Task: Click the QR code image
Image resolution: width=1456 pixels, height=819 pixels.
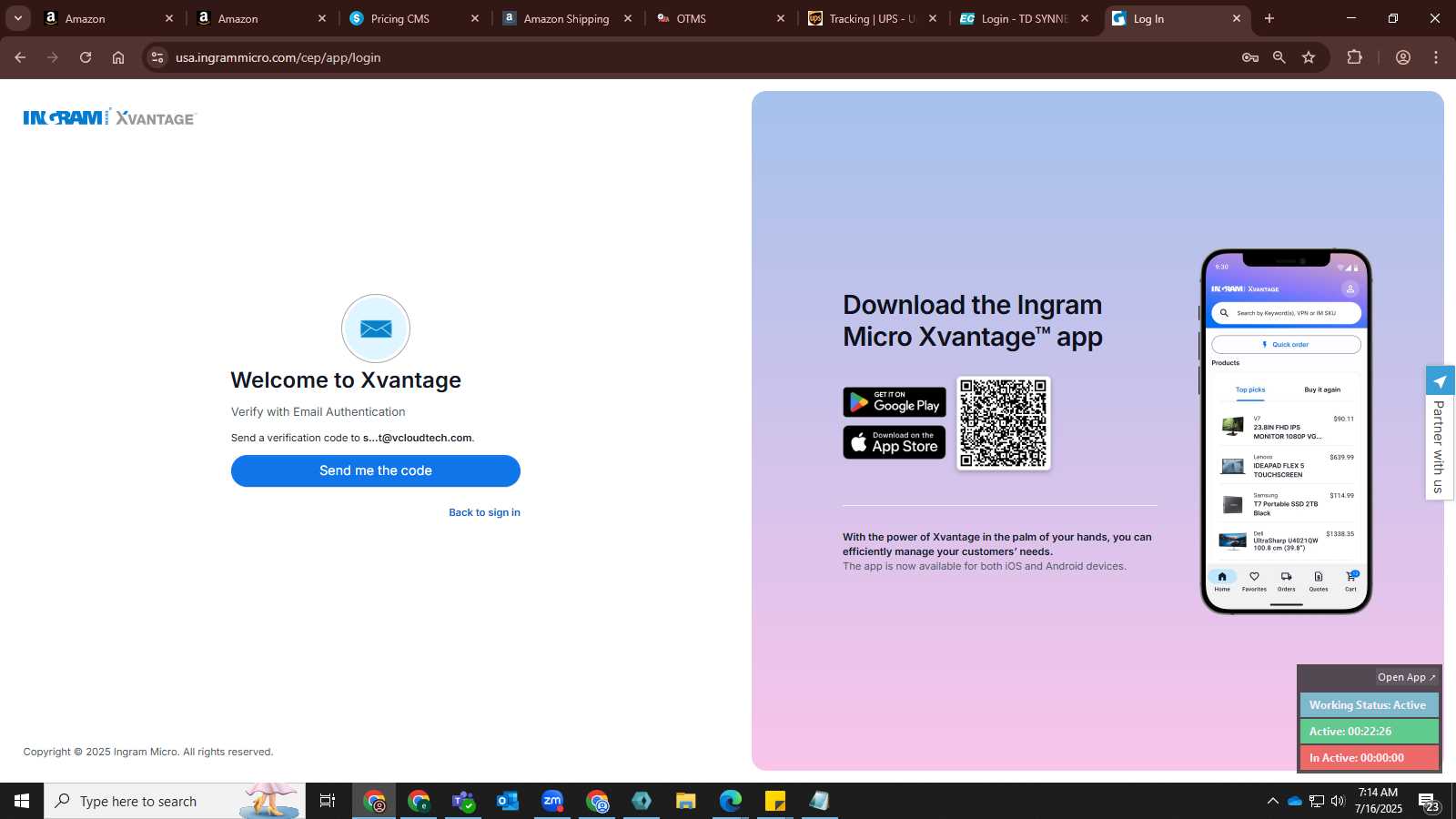Action: 1004,423
